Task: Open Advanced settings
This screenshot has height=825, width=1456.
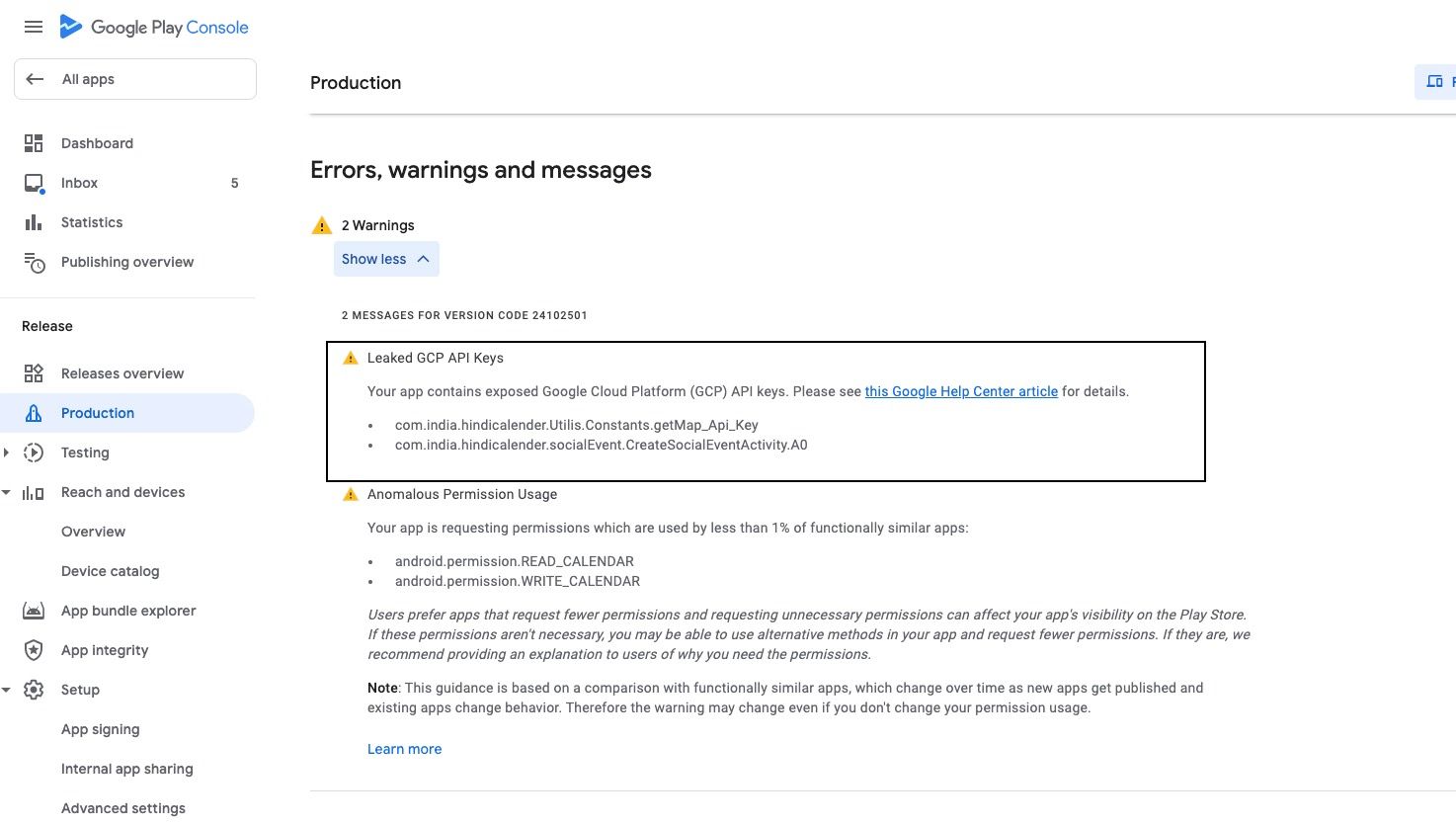Action: (x=122, y=808)
